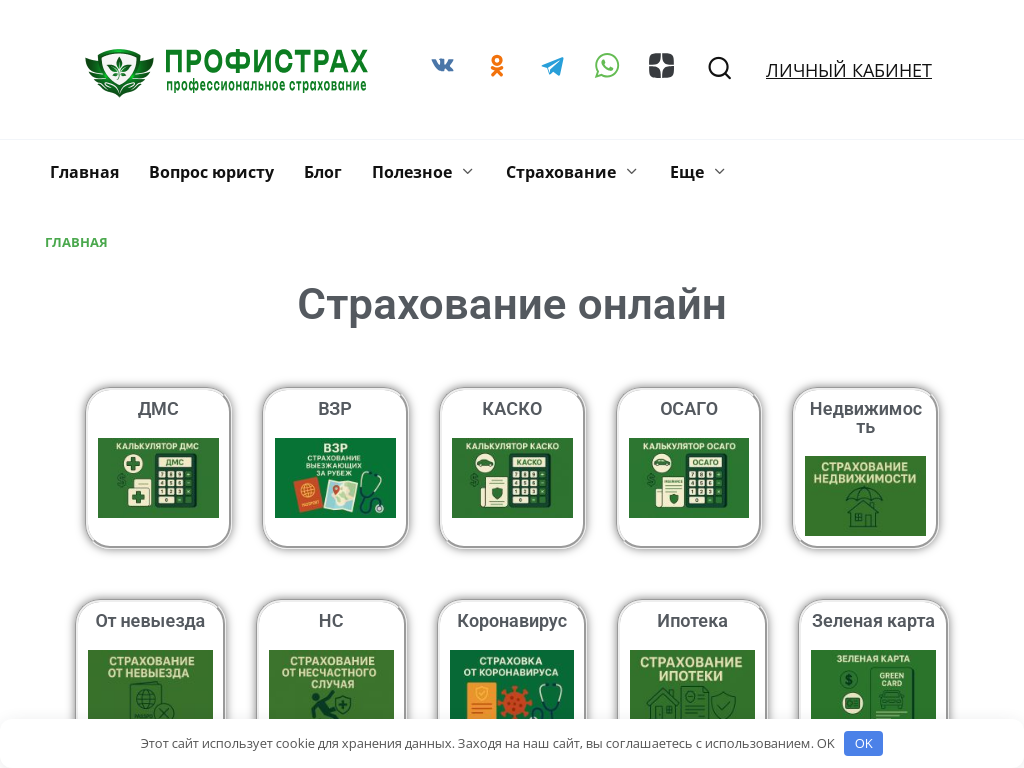This screenshot has width=1024, height=768.
Task: Click the Профистрах shield logo
Action: pyautogui.click(x=120, y=72)
